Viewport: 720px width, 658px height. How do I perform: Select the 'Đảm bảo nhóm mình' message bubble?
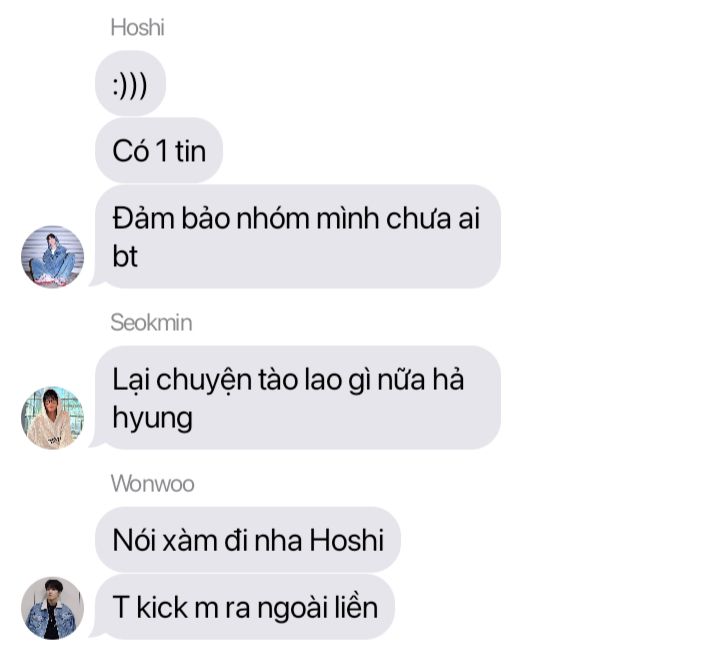(x=298, y=237)
